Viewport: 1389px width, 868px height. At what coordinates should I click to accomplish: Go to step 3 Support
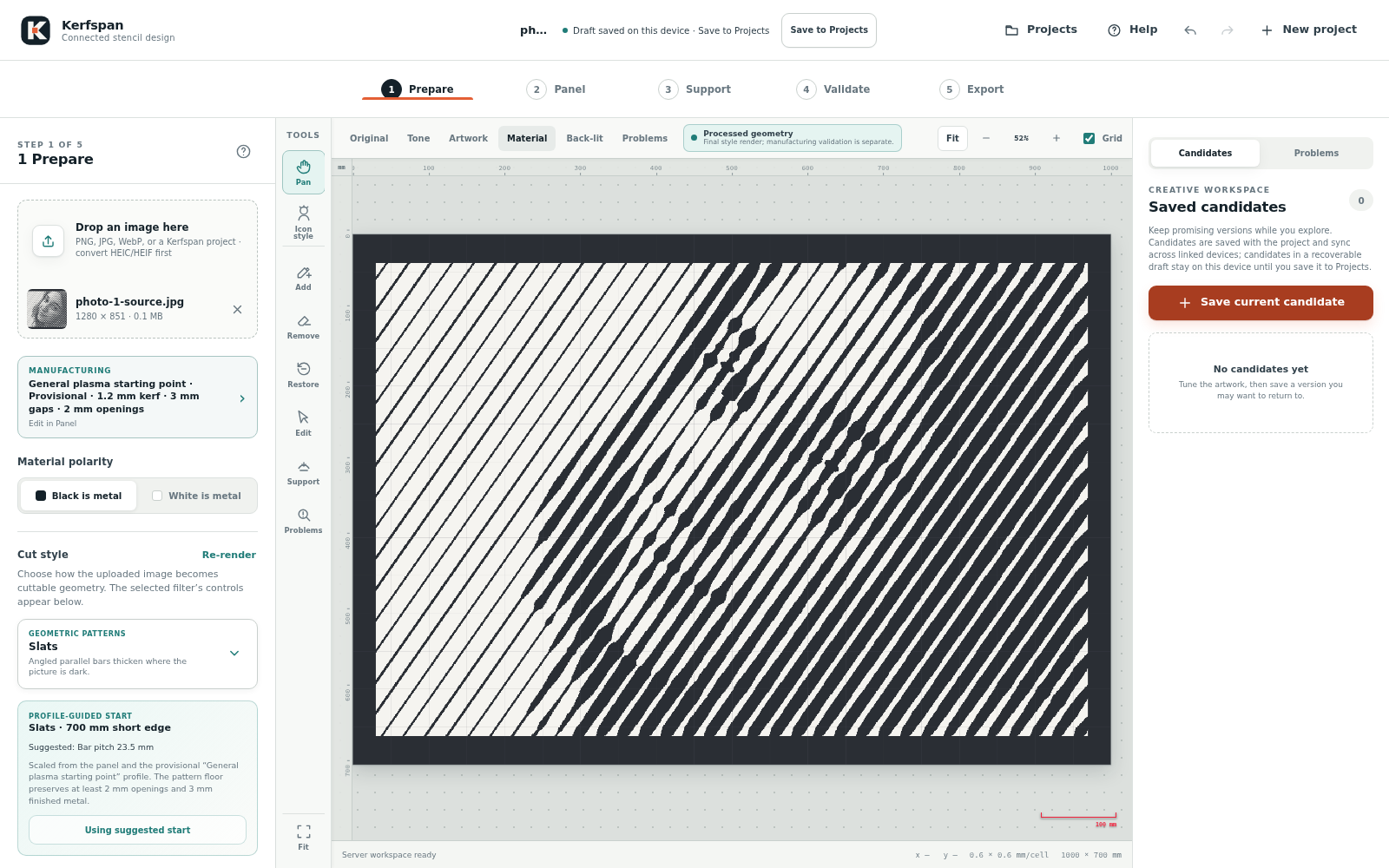[694, 89]
